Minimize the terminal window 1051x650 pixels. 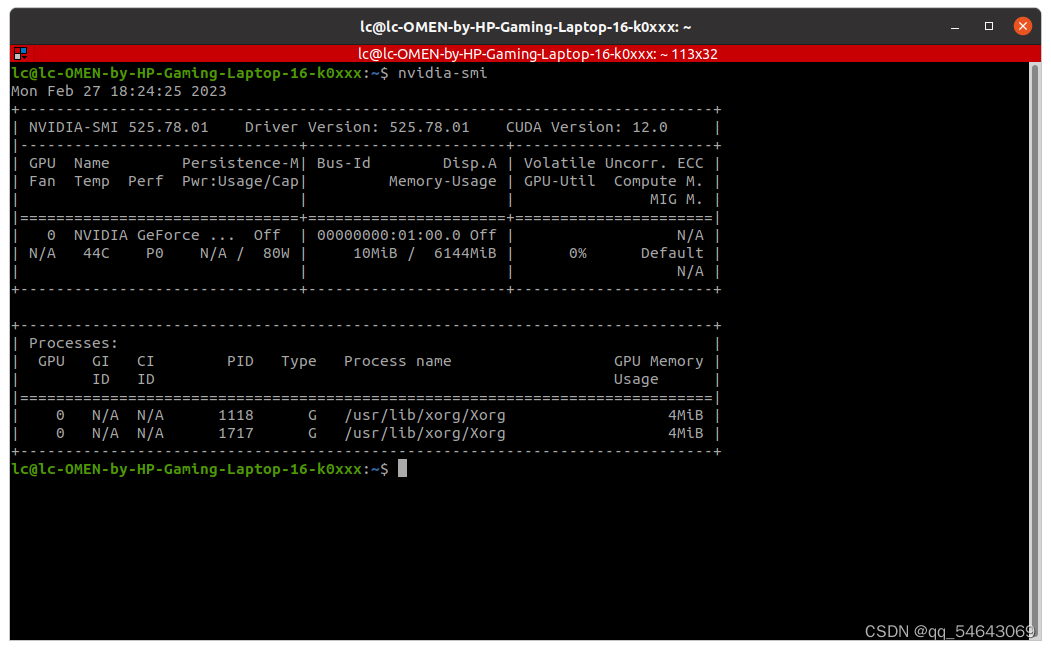tap(955, 27)
